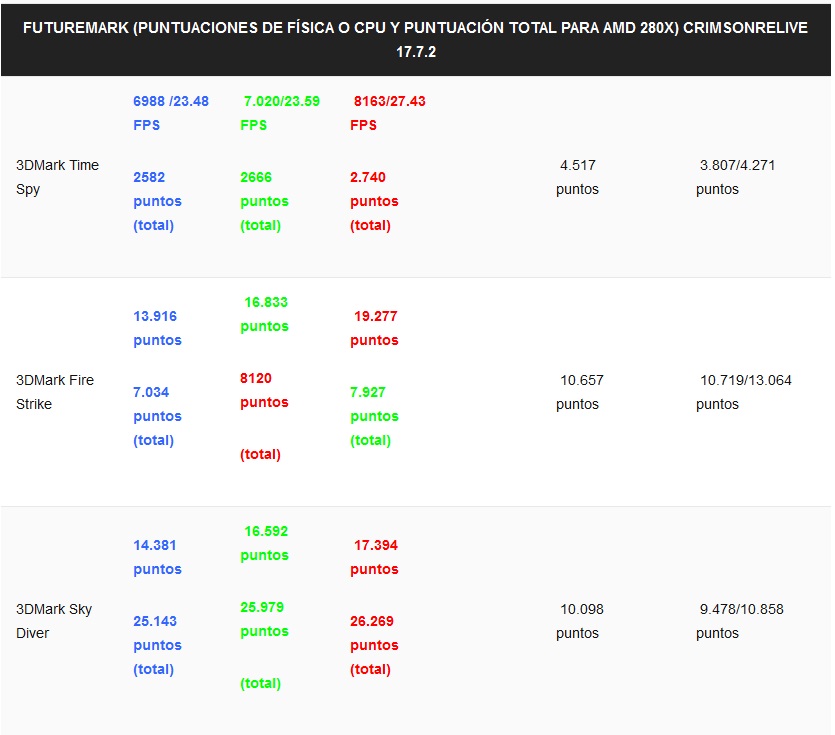The width and height of the screenshot is (835, 735).
Task: Click the '4.517 puntos' Time Spy cell
Action: [x=577, y=177]
